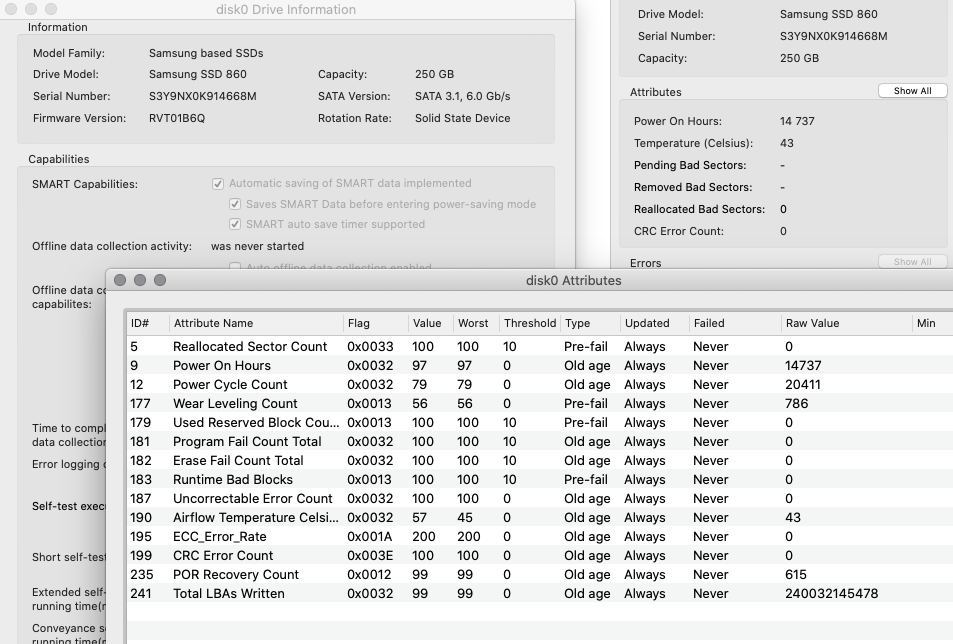Select the Uncorrectable Error Count row
The width and height of the screenshot is (953, 644).
coord(540,498)
